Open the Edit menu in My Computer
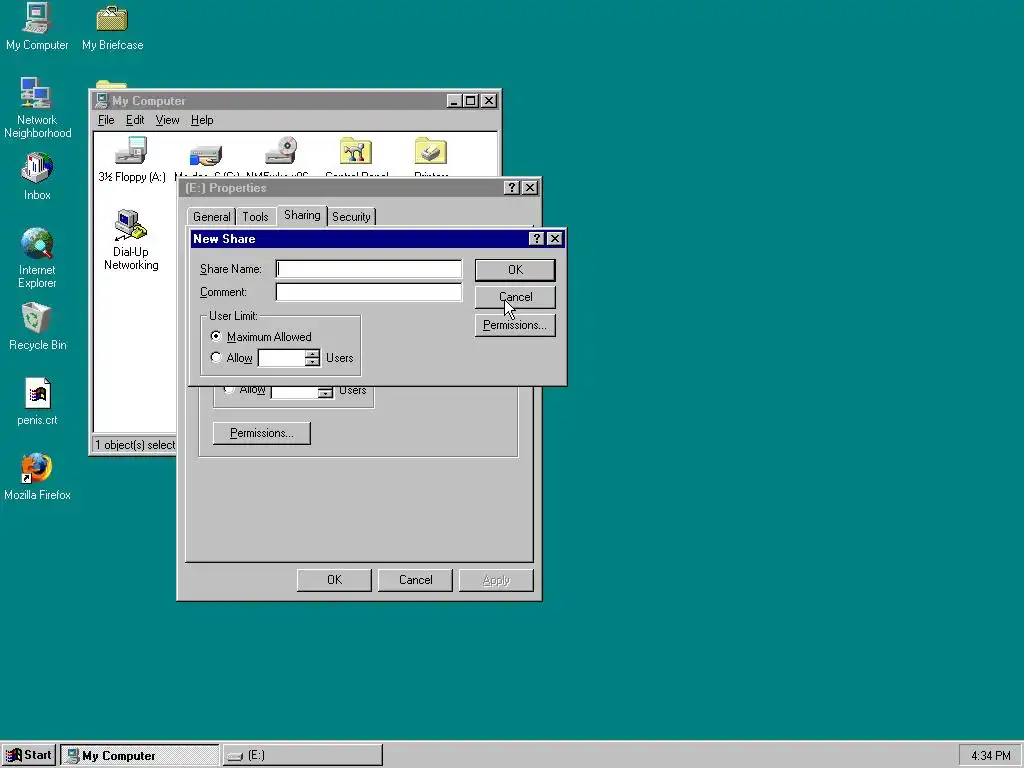The image size is (1024, 768). (x=135, y=120)
